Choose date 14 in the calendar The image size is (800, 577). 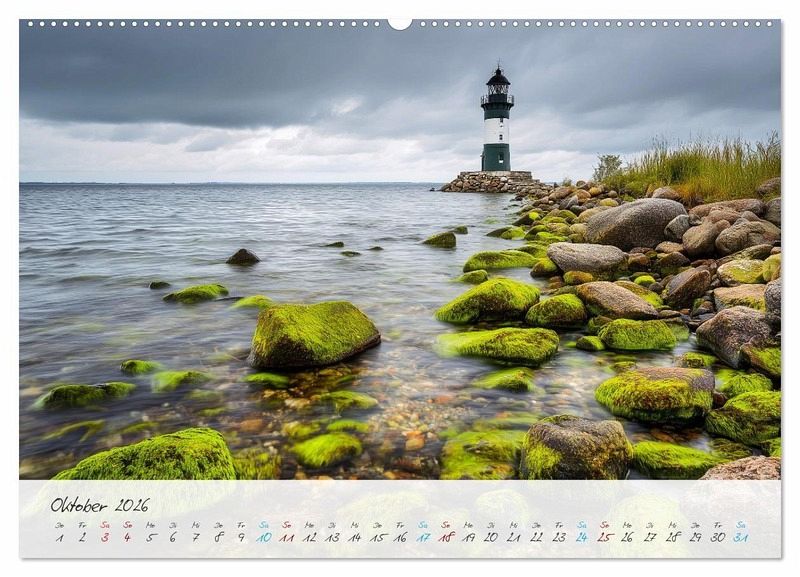click(355, 537)
